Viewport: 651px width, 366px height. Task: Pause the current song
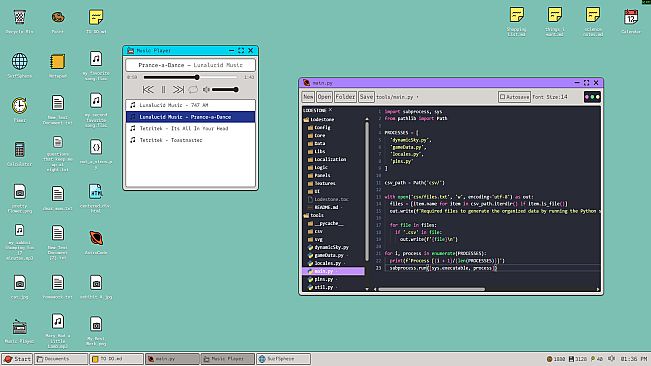(x=163, y=89)
